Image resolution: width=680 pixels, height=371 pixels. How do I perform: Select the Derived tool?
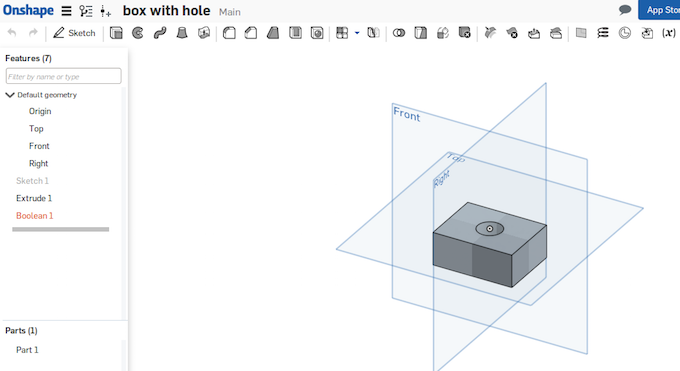[x=647, y=33]
